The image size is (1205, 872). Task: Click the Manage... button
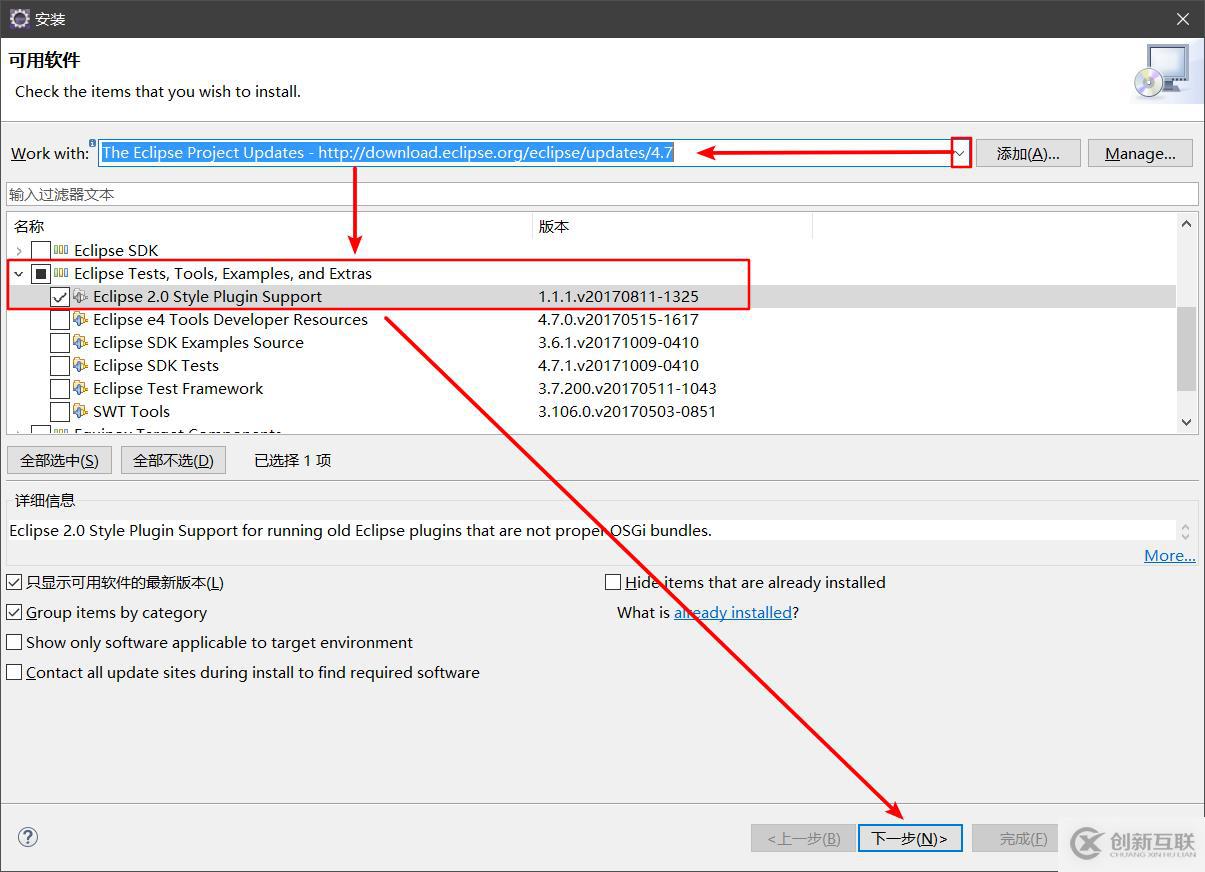click(x=1140, y=153)
